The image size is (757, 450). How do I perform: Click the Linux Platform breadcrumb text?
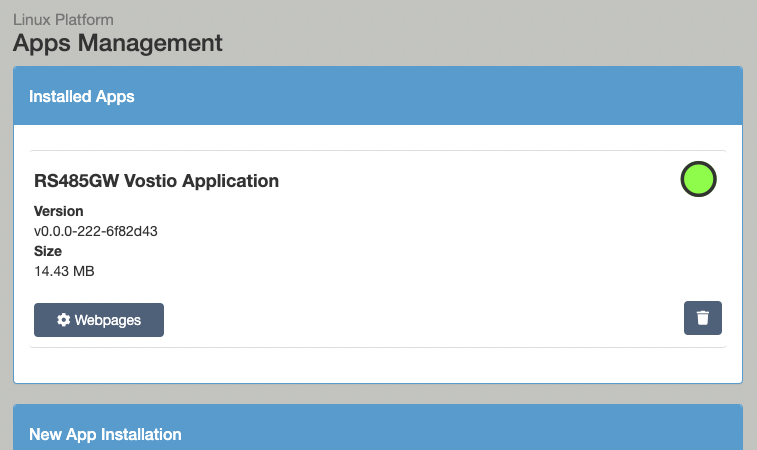pyautogui.click(x=63, y=19)
